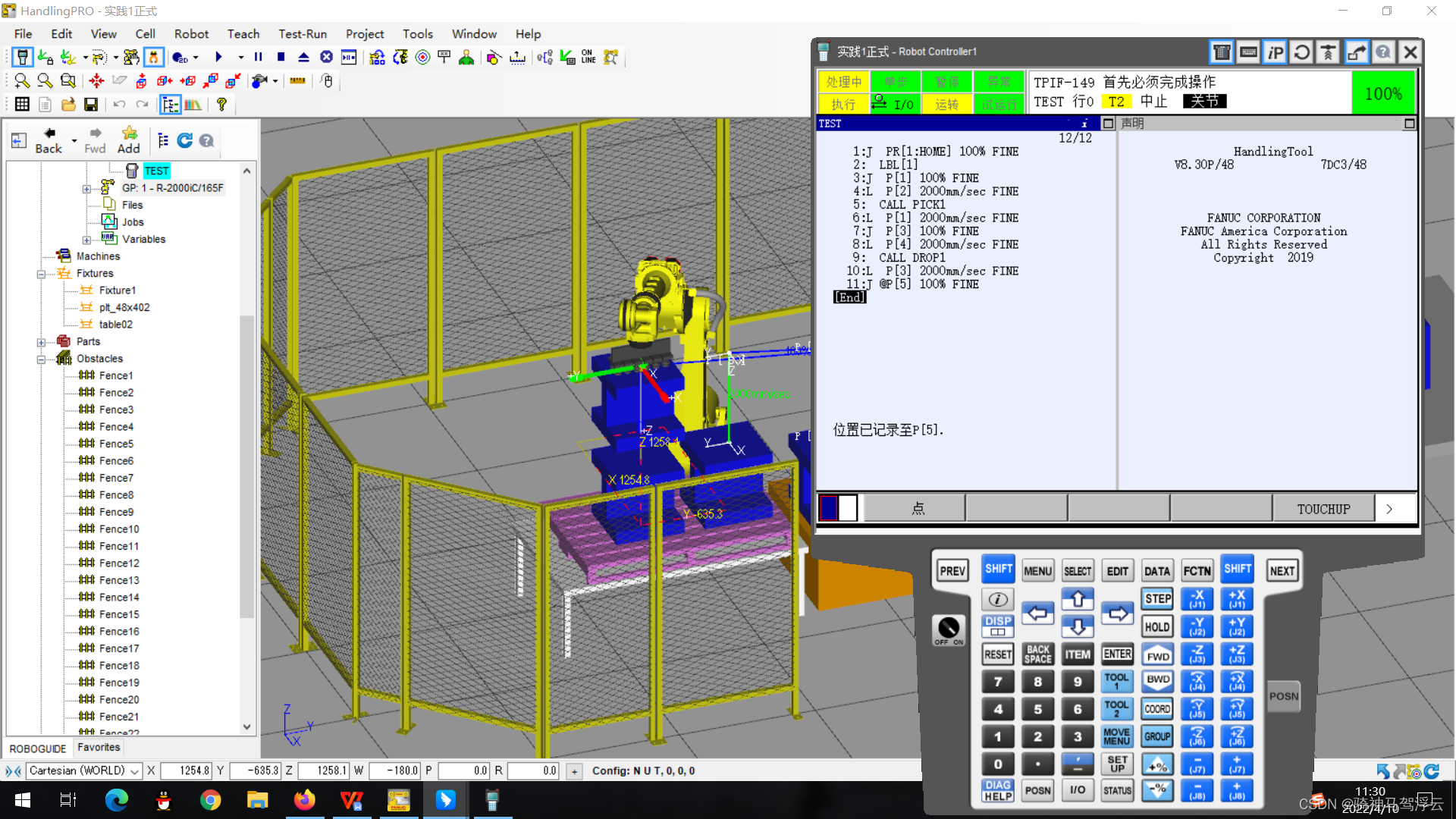1456x819 pixels.
Task: Select Fence7 in the Obstacles tree
Action: click(x=116, y=478)
